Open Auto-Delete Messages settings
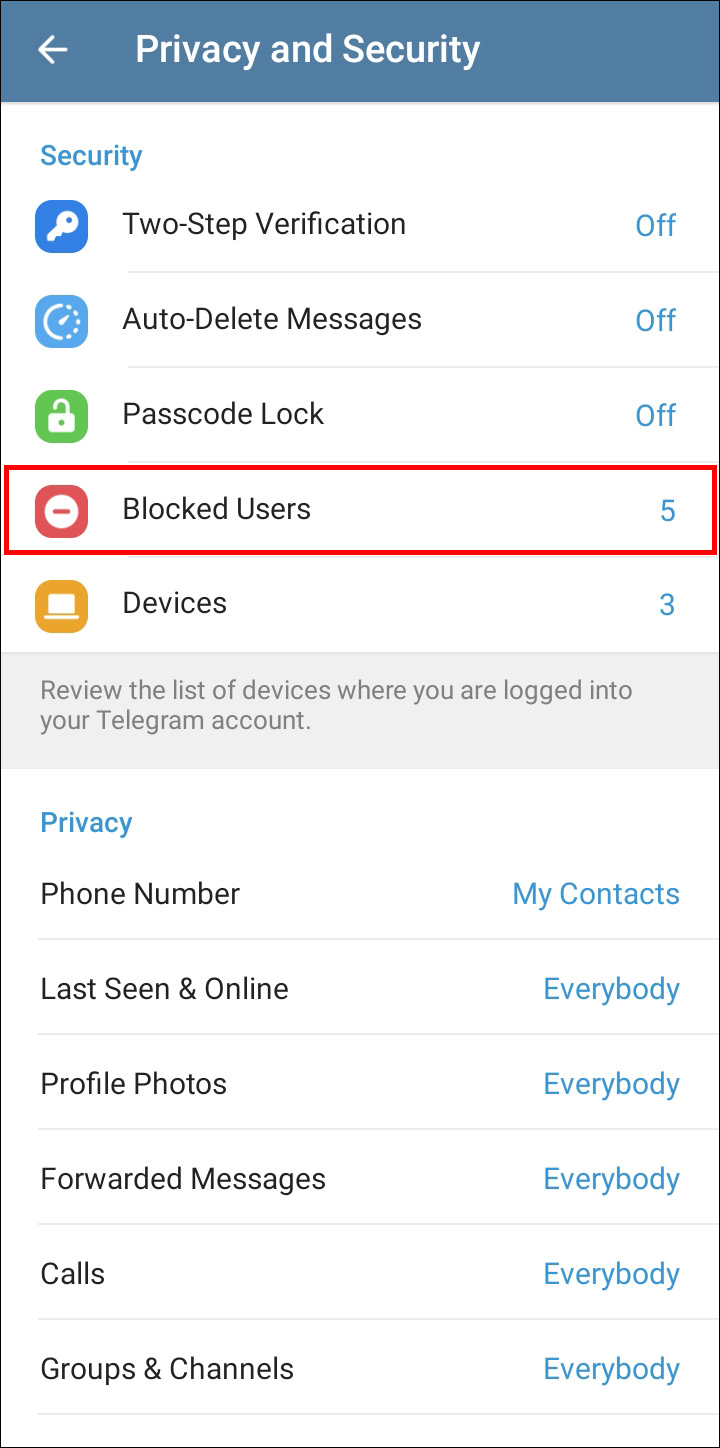Viewport: 720px width, 1448px height. coord(272,319)
